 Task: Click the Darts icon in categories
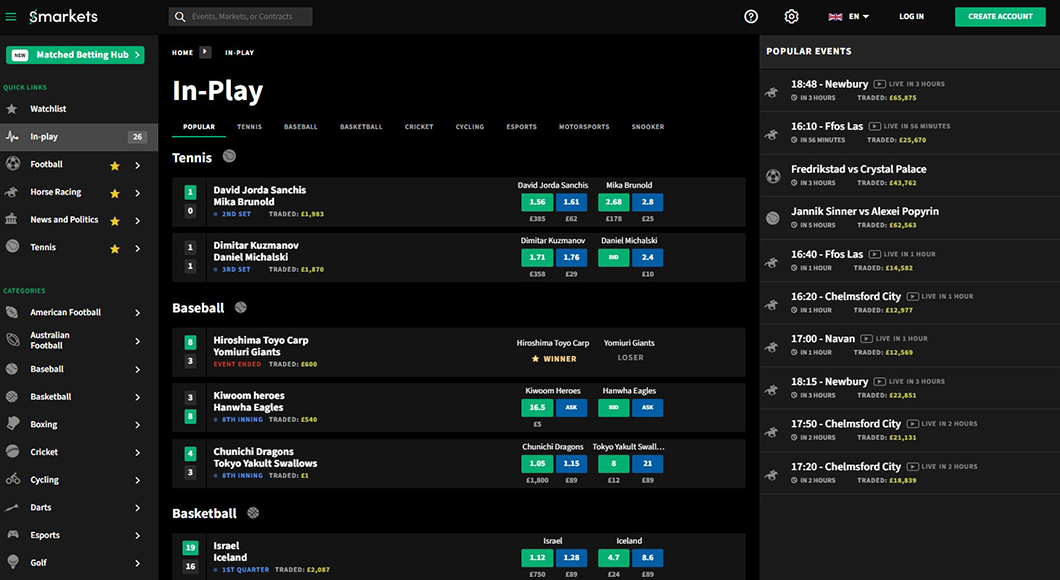(11, 507)
